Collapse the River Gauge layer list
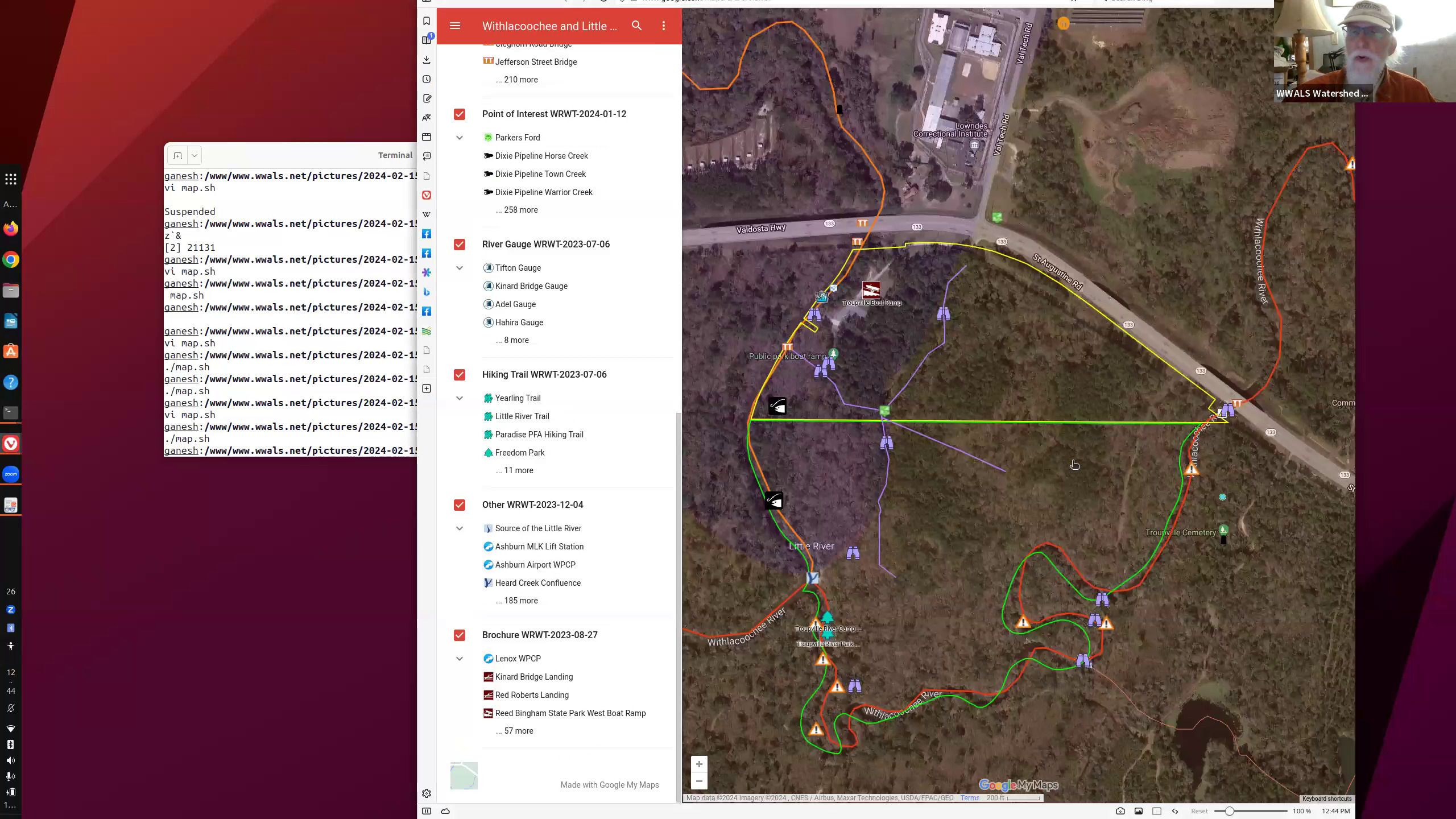The width and height of the screenshot is (1456, 819). click(x=460, y=268)
